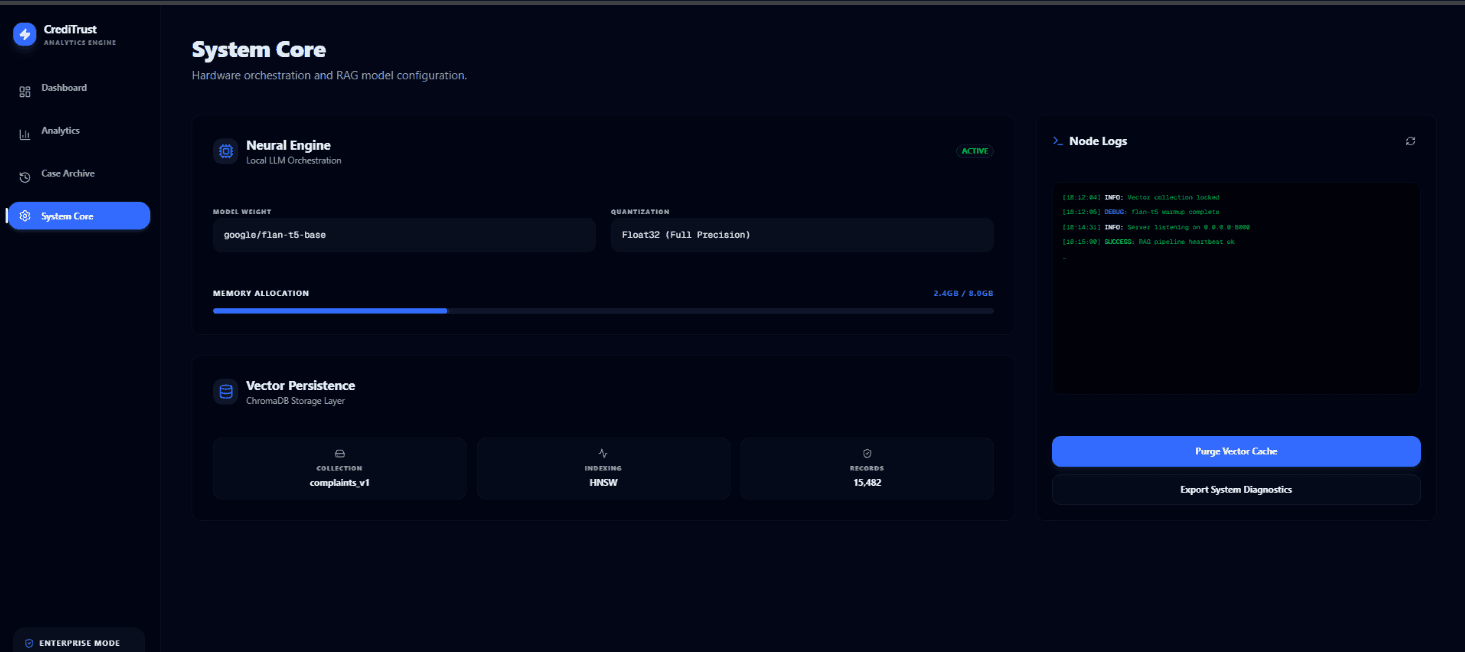Click the 2.4GB / 8.0GB memory readout

click(x=963, y=294)
